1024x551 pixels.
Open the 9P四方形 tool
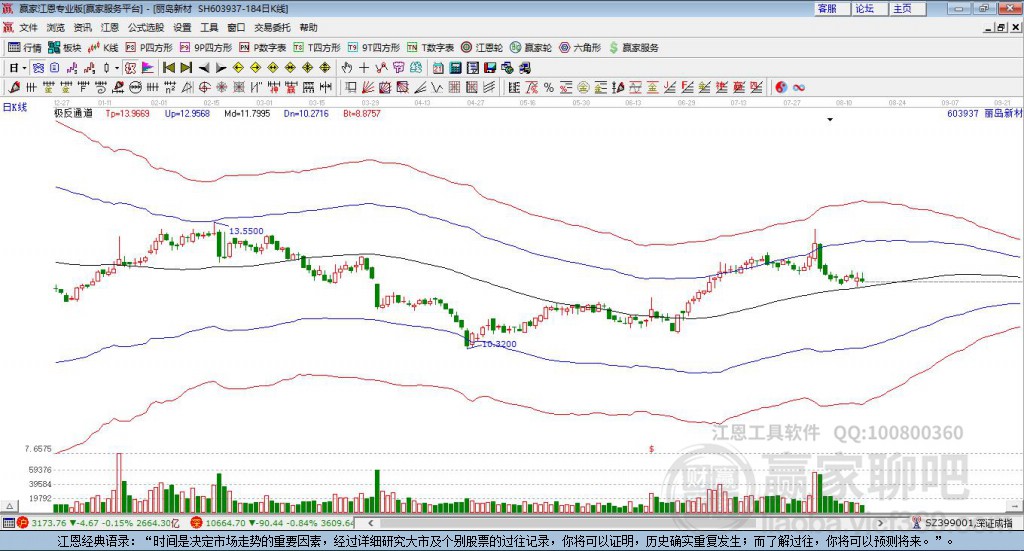pyautogui.click(x=206, y=48)
